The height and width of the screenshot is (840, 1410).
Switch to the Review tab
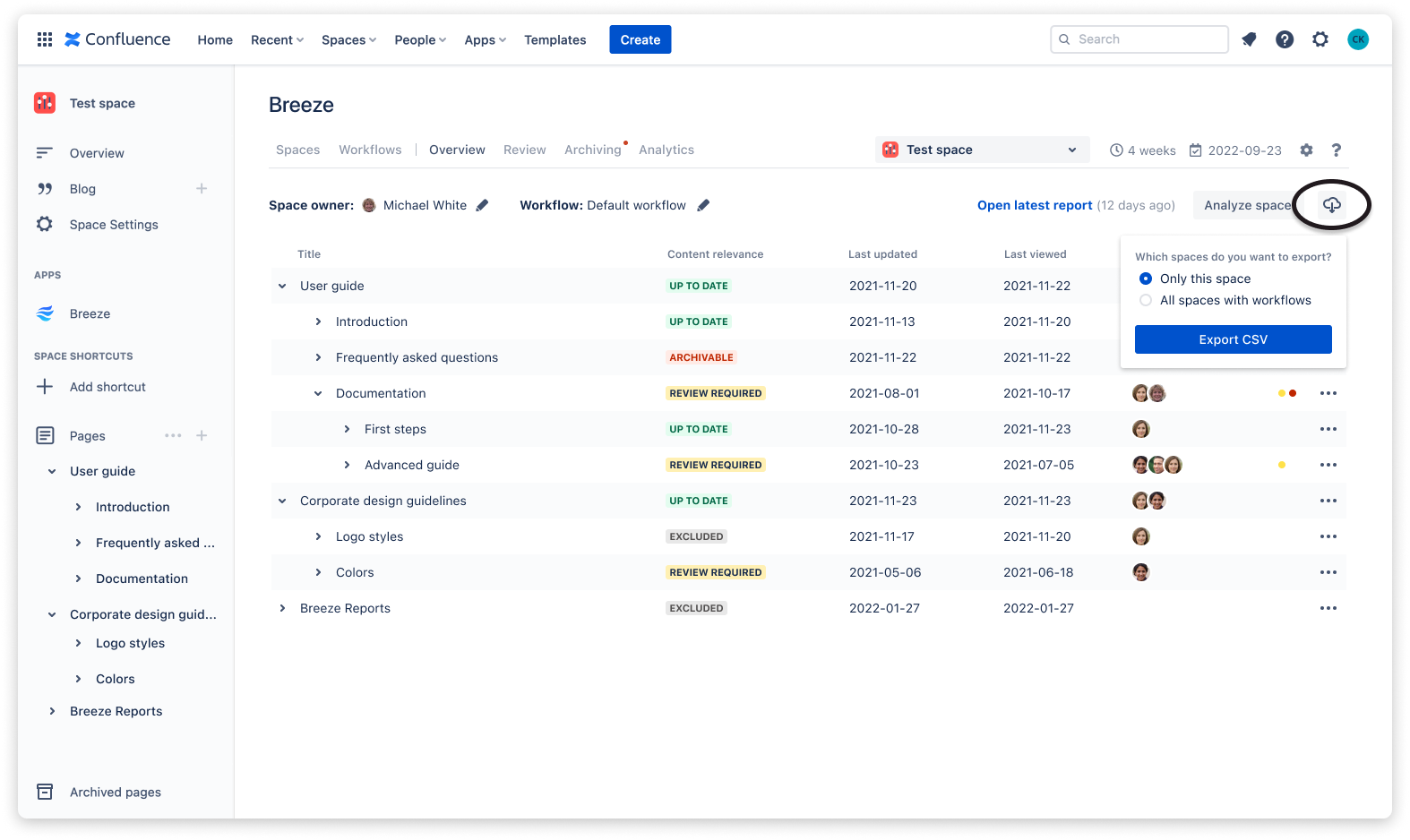click(x=525, y=150)
